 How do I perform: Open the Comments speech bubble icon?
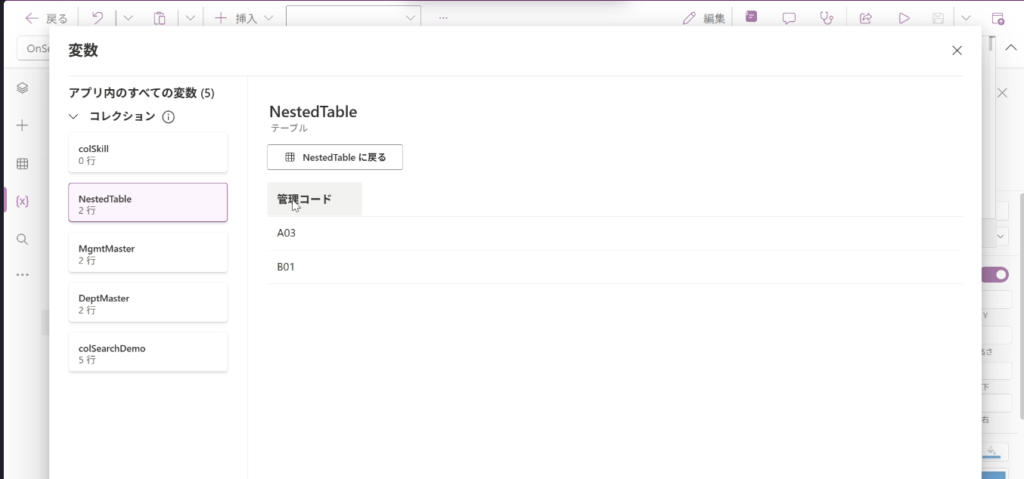(x=789, y=18)
